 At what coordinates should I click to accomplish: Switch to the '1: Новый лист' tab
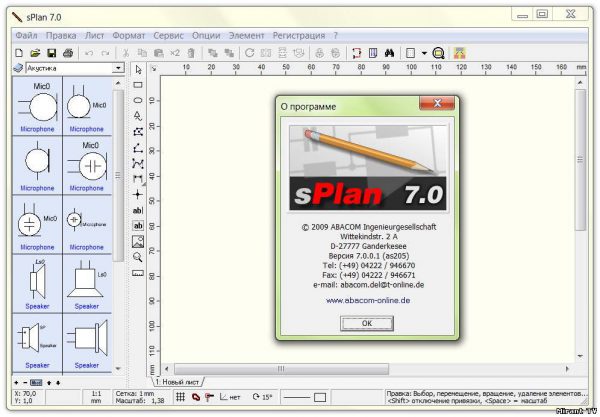tap(178, 382)
